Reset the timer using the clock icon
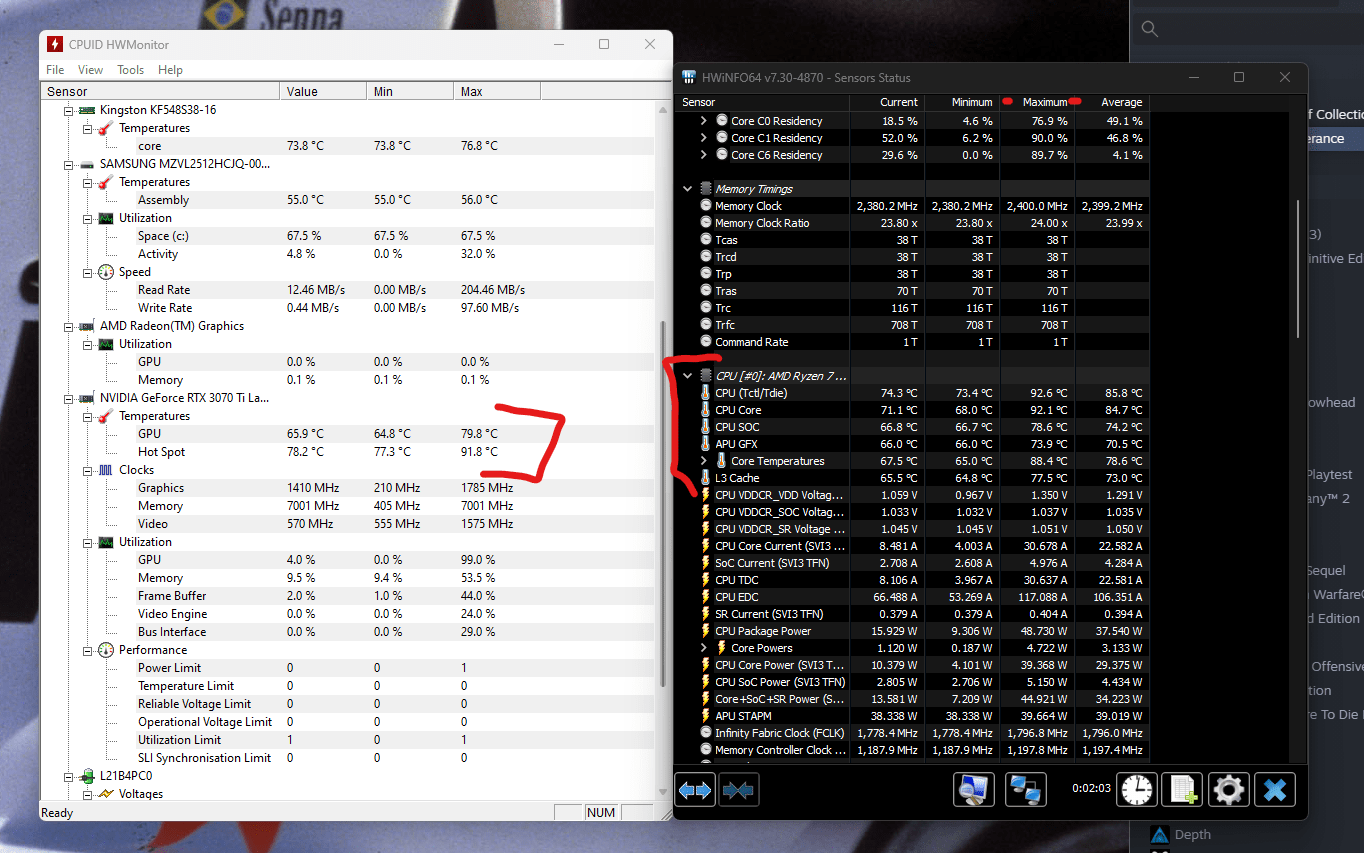1364x853 pixels. point(1136,789)
